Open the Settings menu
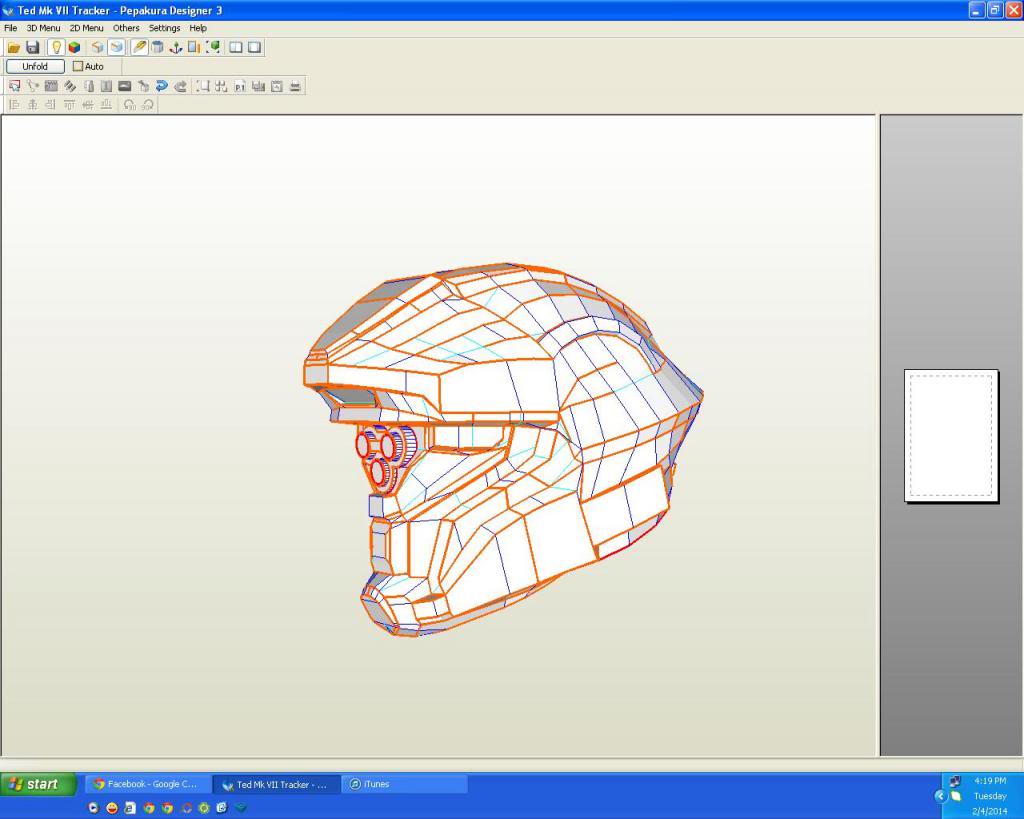This screenshot has width=1024, height=819. (164, 28)
